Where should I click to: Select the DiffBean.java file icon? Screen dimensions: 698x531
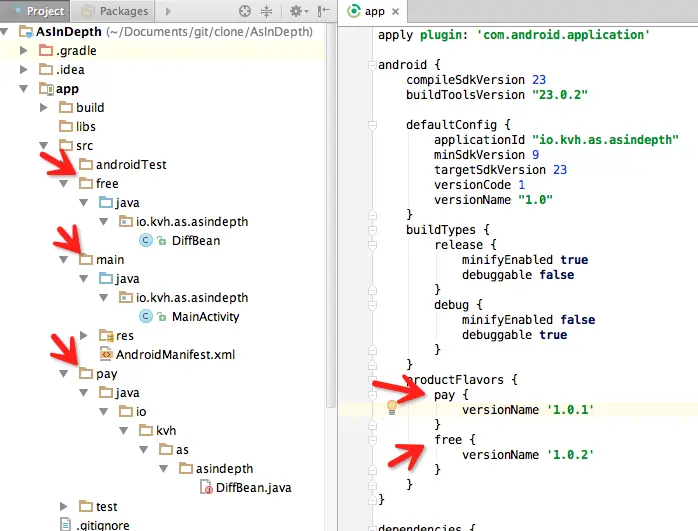[x=206, y=487]
